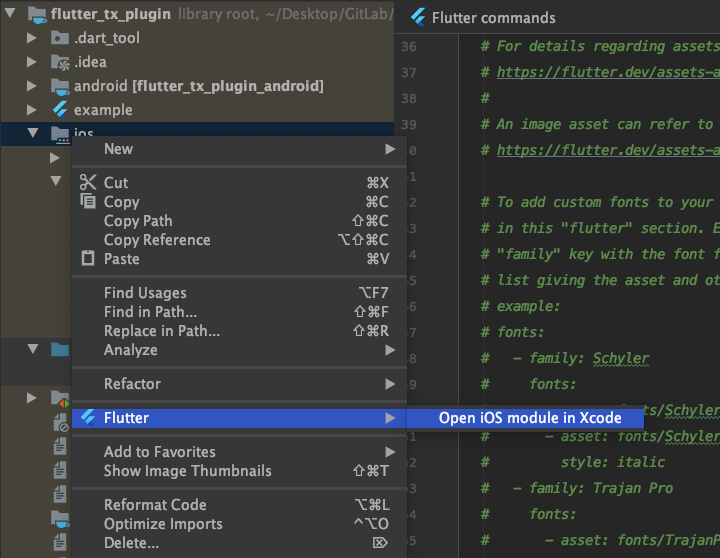Click line number 38 in the gutter

click(x=409, y=98)
